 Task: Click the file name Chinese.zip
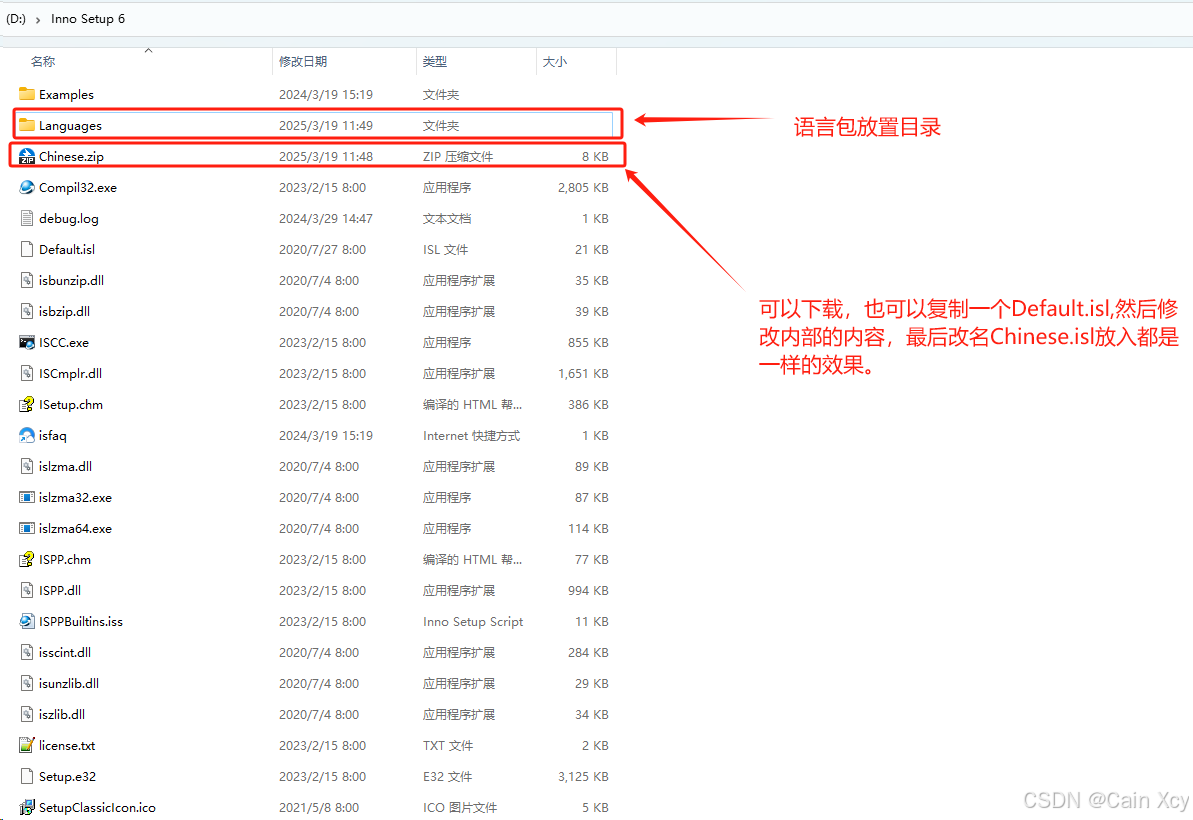[72, 157]
